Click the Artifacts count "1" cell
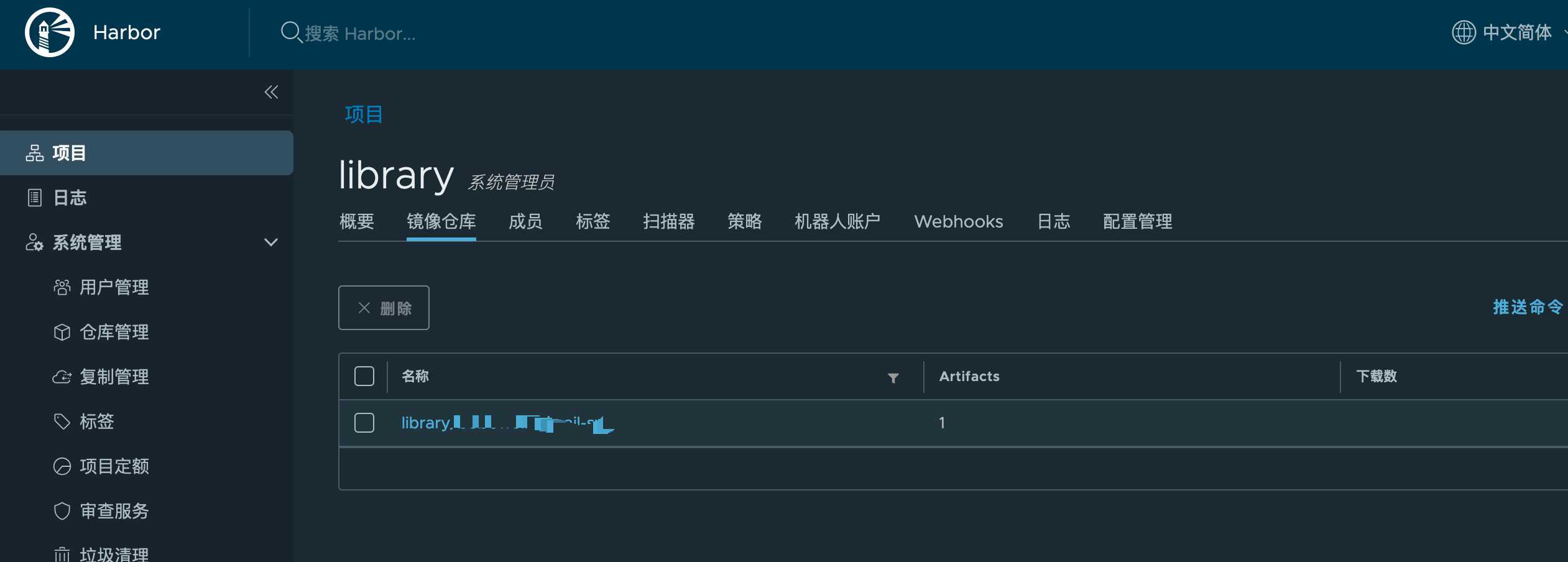Screen dimensions: 1568x562 [942, 423]
